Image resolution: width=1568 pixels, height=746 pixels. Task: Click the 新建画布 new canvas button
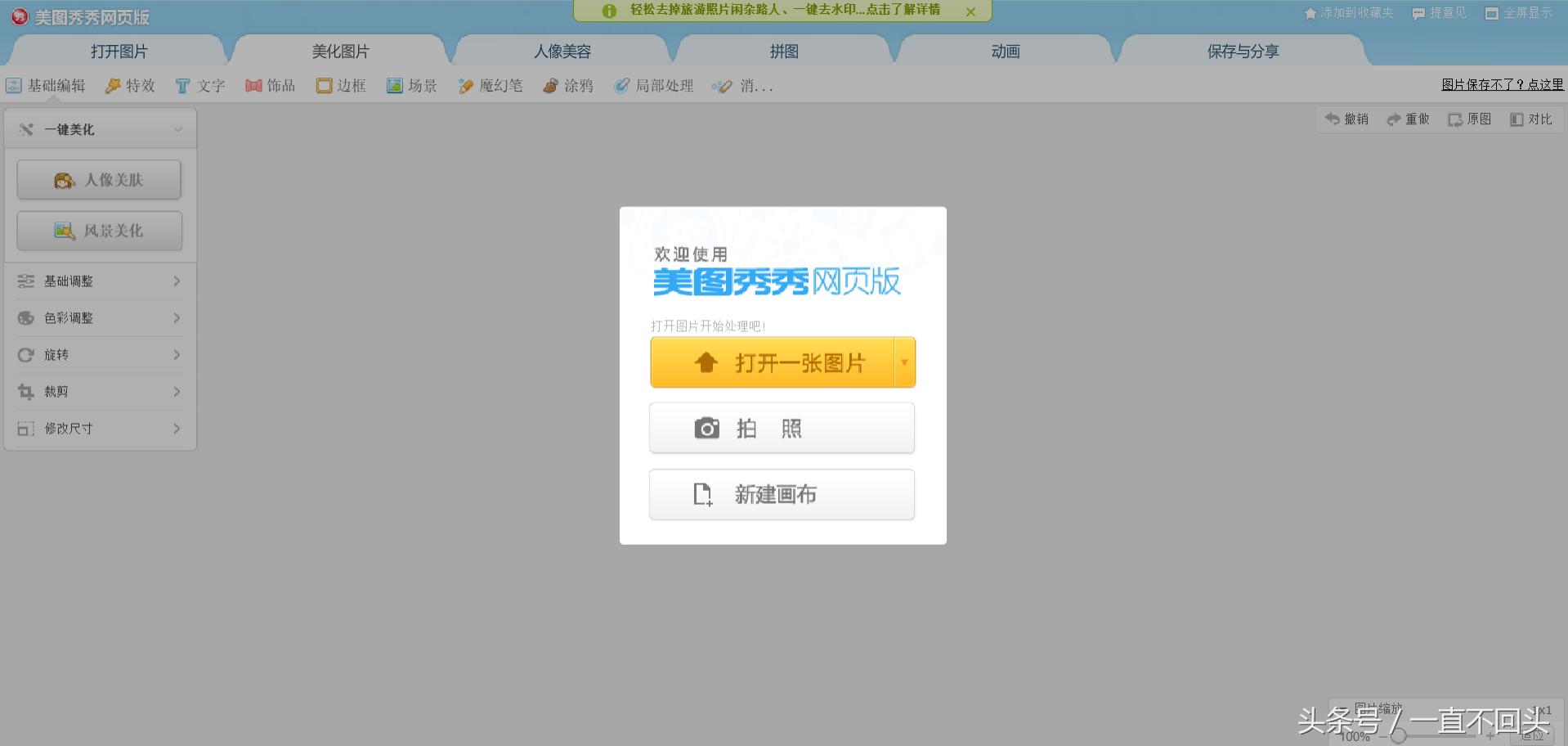pyautogui.click(x=782, y=494)
